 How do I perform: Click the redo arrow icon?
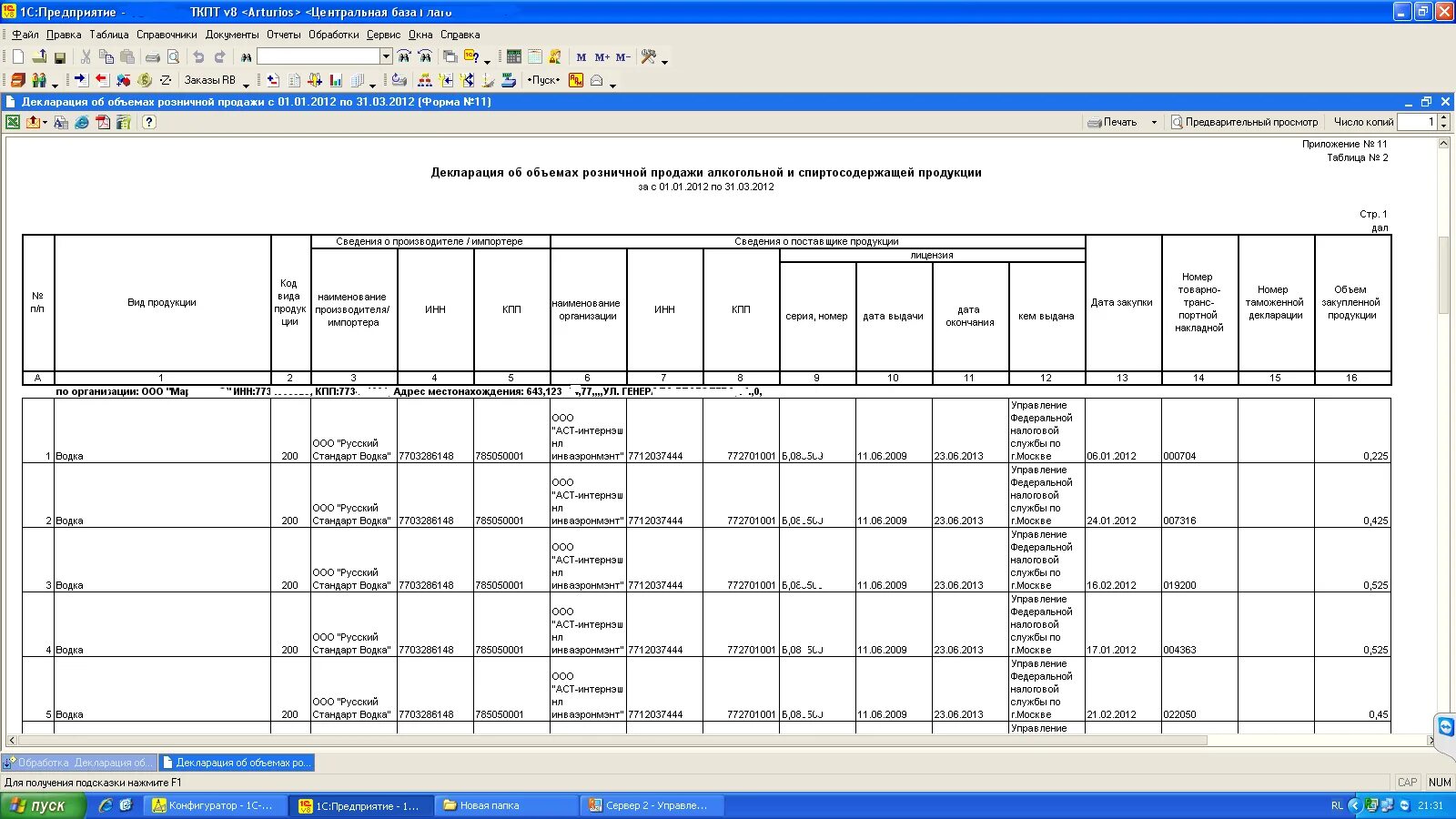[219, 57]
